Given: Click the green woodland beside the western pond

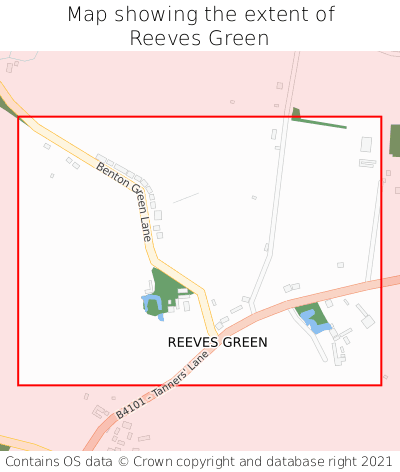Looking at the screenshot, I should (x=165, y=288).
